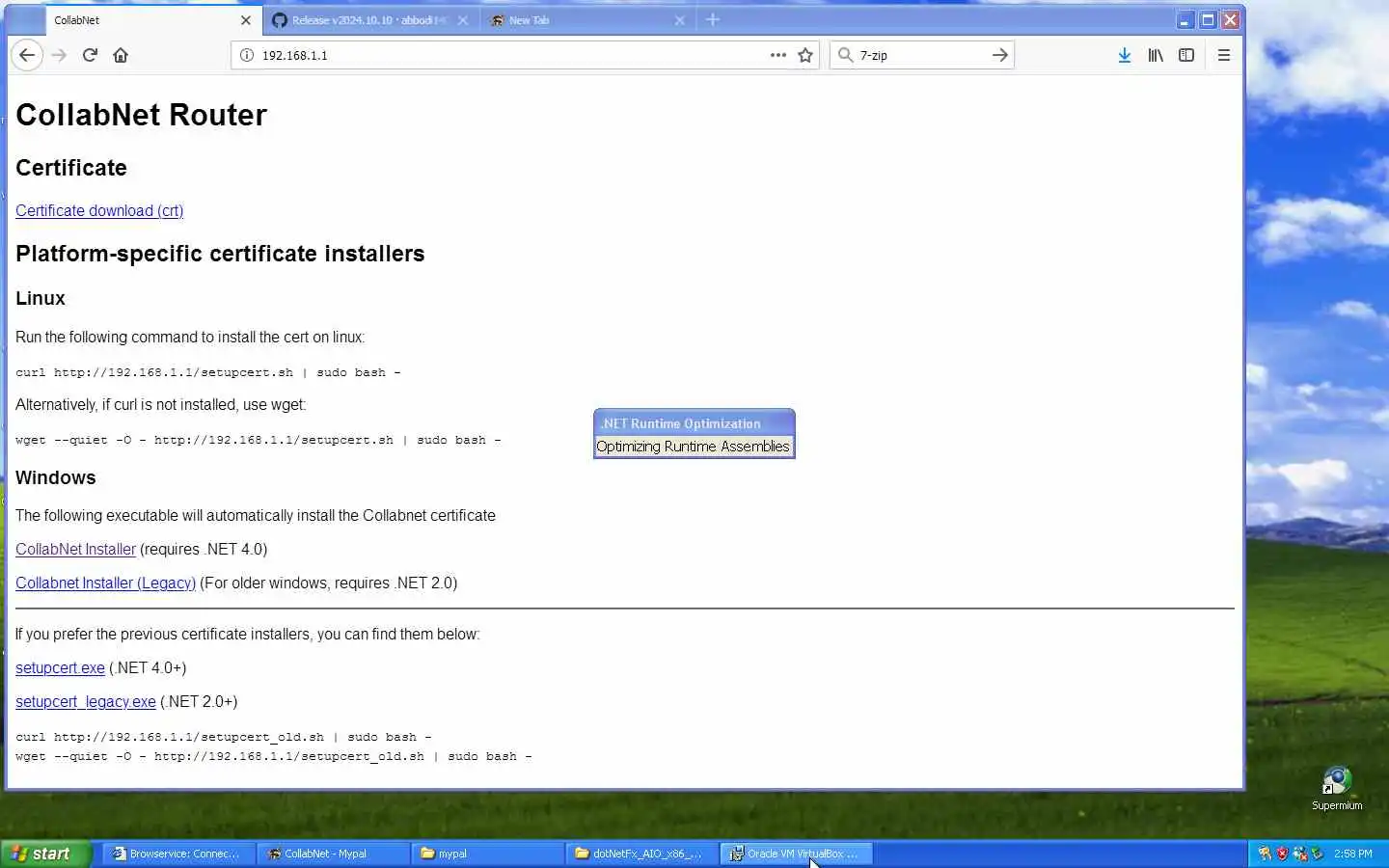Click the Optimizing Runtime Assemblies status text
The image size is (1389, 868).
[693, 447]
